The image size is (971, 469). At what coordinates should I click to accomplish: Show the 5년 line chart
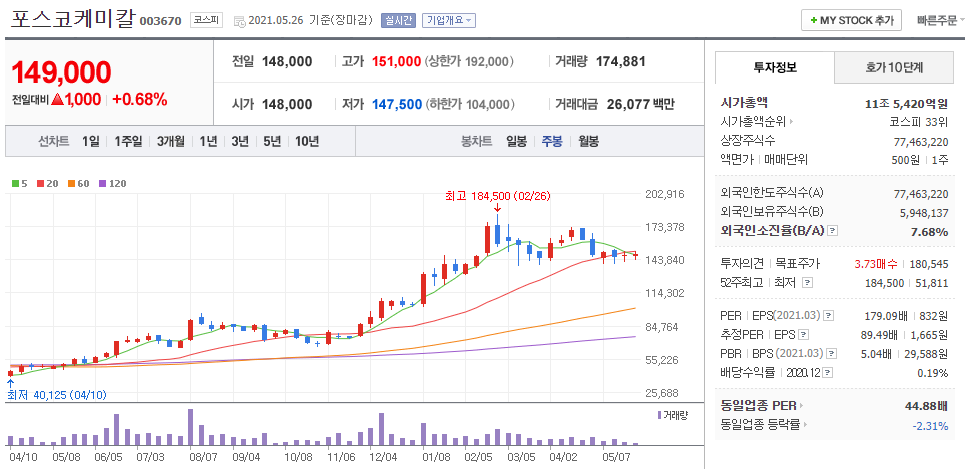(x=272, y=141)
